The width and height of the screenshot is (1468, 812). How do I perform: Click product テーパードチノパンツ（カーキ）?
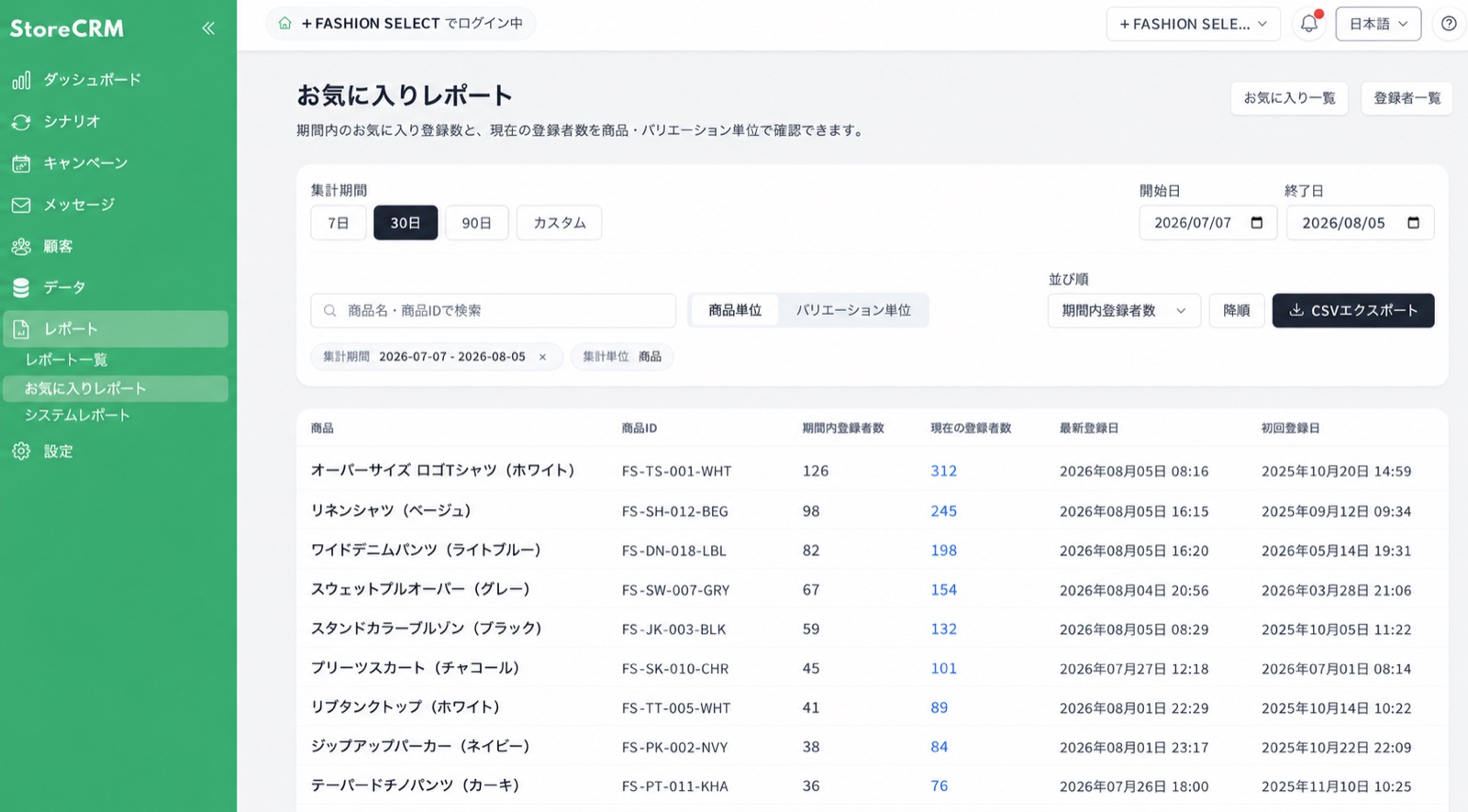click(x=416, y=785)
